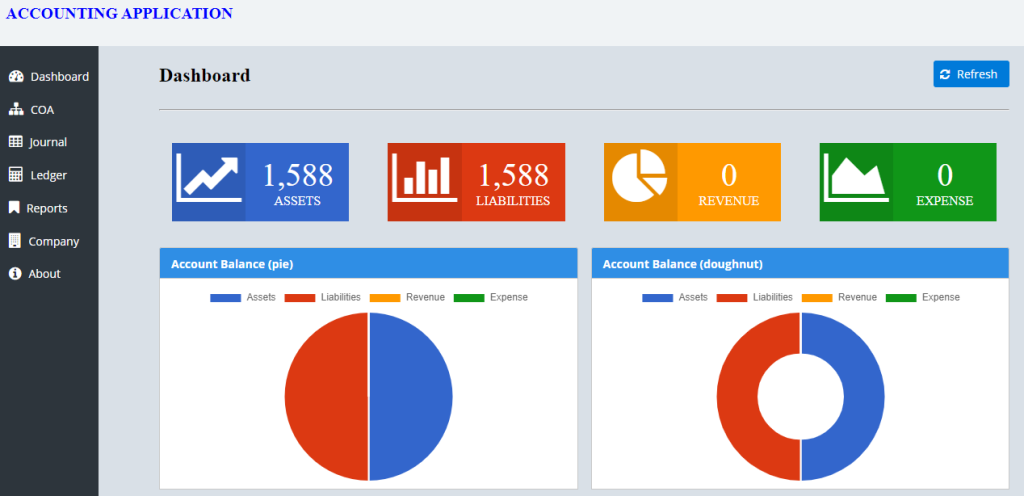Click the Ledger calculator icon
The width and height of the screenshot is (1024, 496).
coord(16,175)
